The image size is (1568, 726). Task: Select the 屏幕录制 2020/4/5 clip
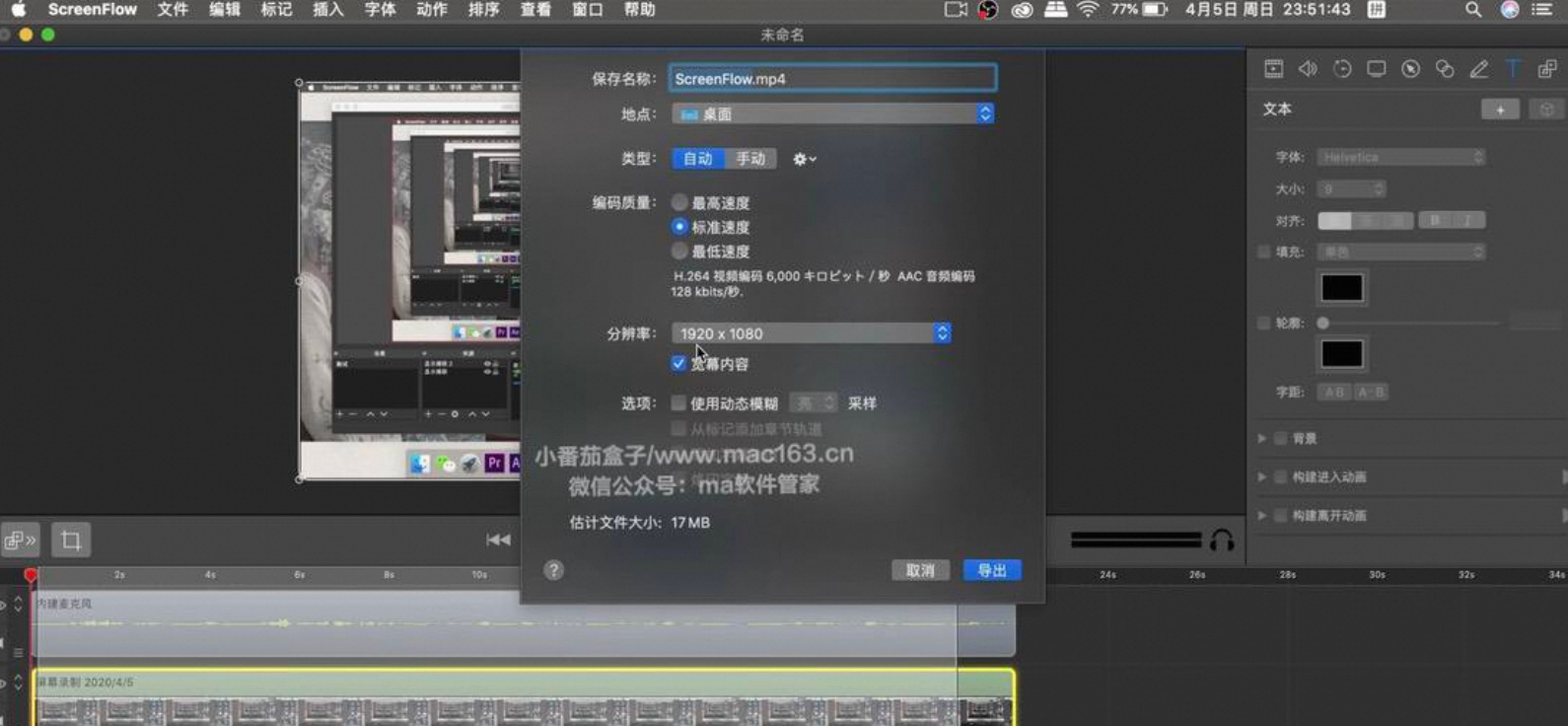click(524, 697)
